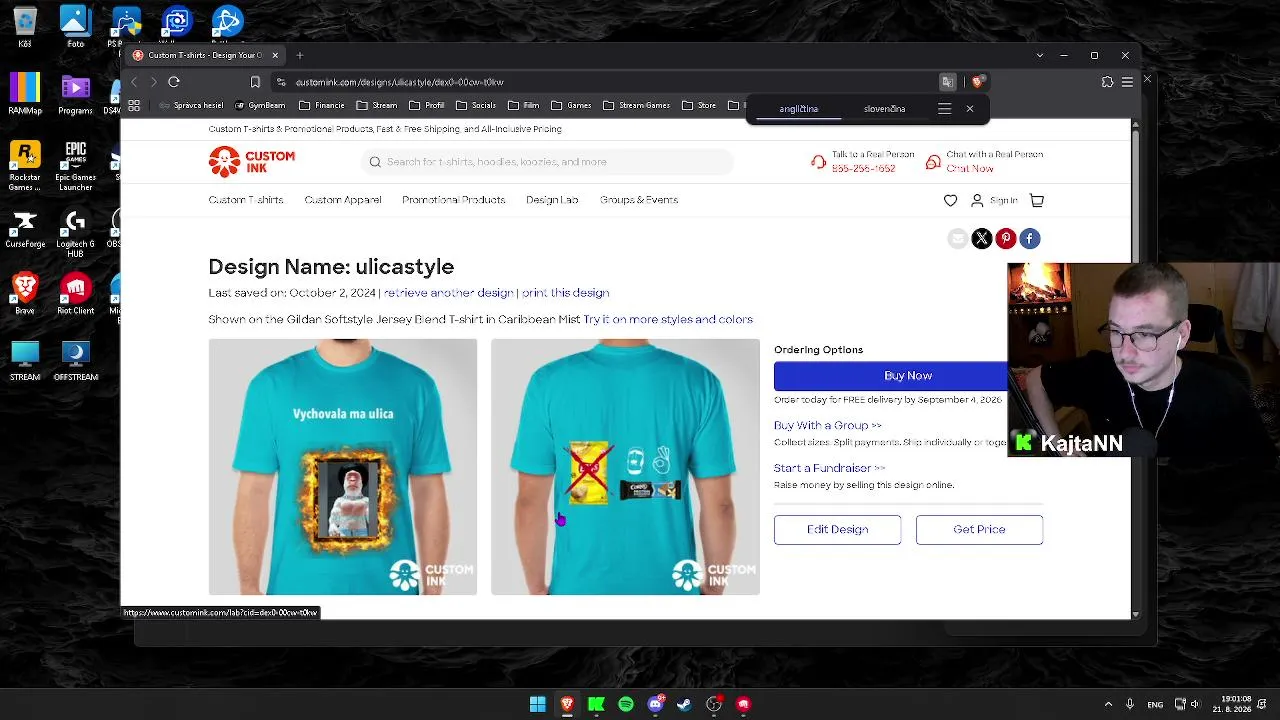The image size is (1280, 720).
Task: Open Epic Games Launcher desktop shortcut
Action: (76, 166)
